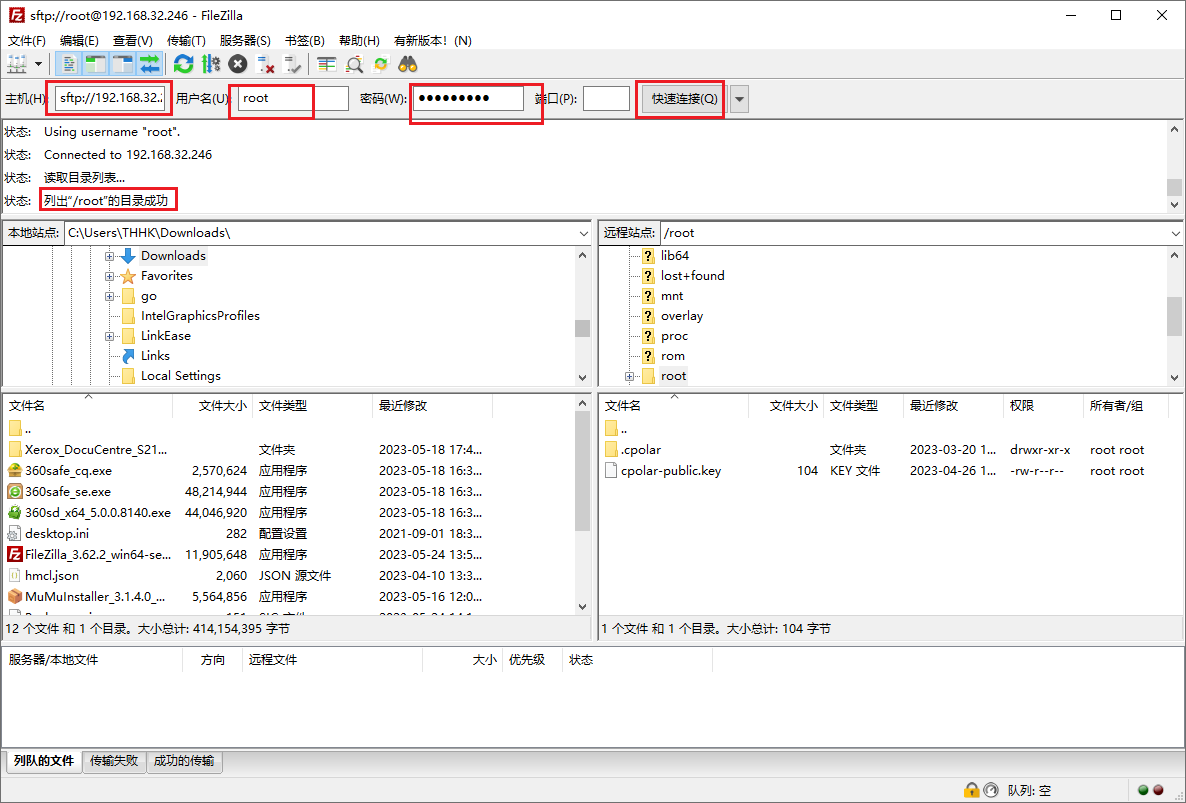Toggle the local directory tree view

[x=96, y=64]
